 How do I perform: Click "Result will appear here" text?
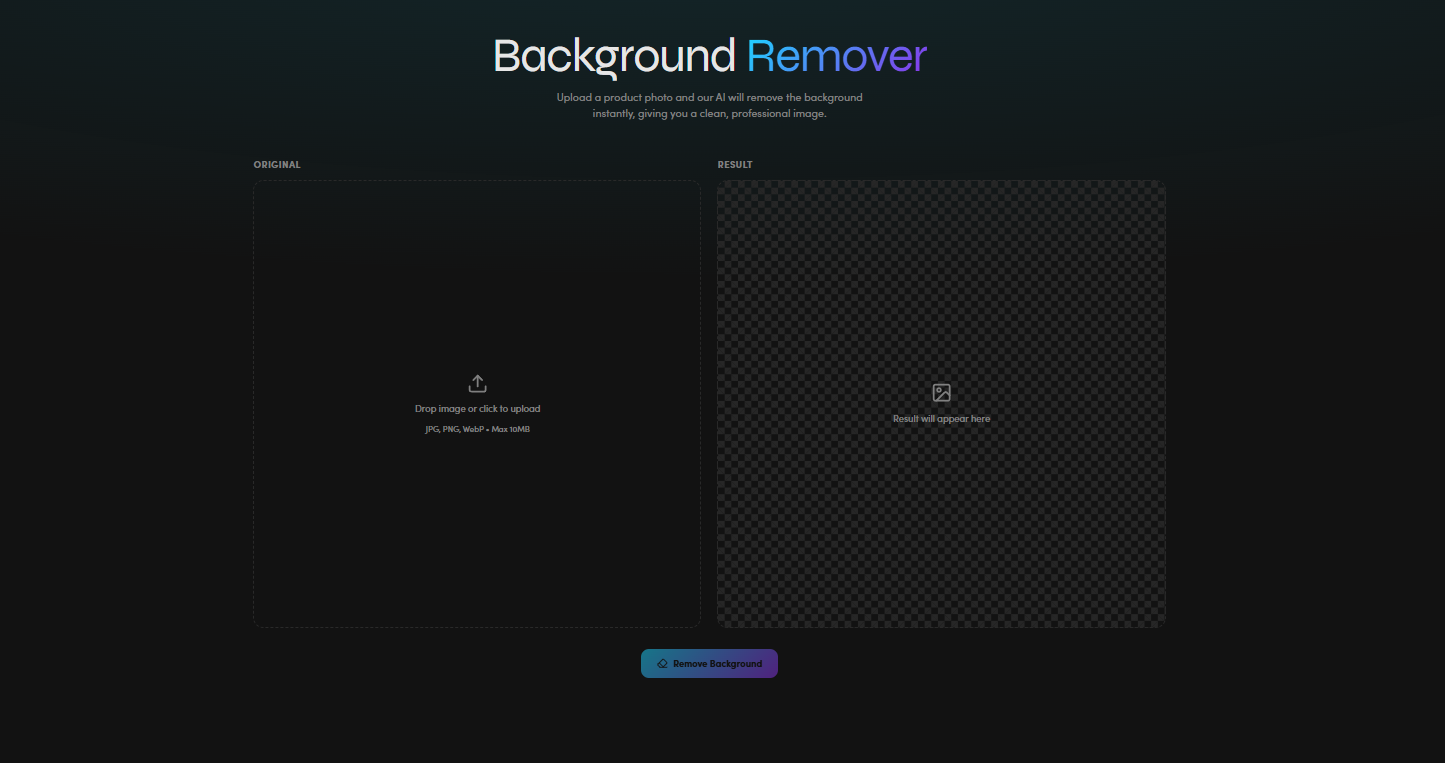[x=941, y=419]
